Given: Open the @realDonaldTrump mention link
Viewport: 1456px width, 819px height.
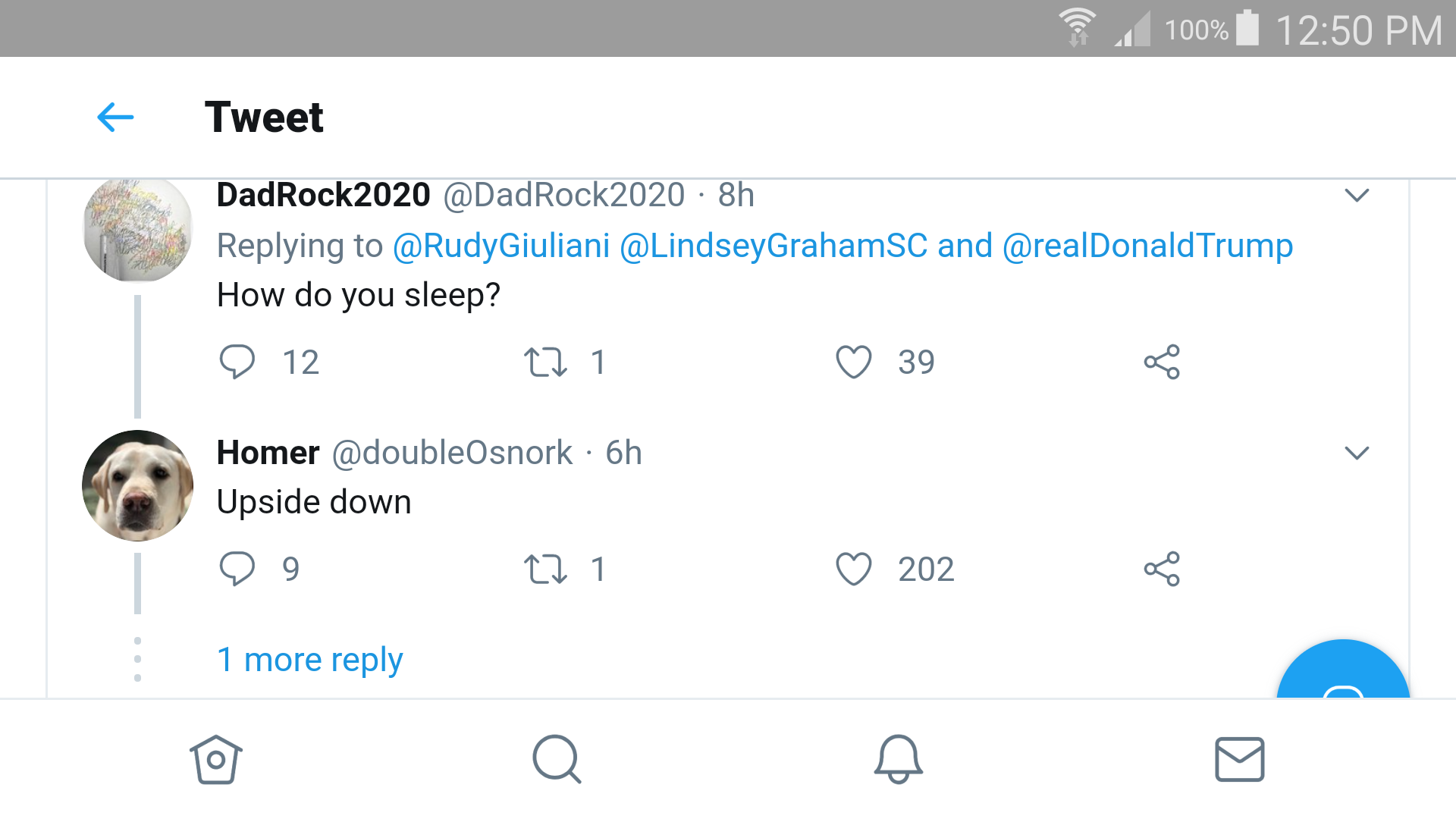Looking at the screenshot, I should click(1147, 246).
